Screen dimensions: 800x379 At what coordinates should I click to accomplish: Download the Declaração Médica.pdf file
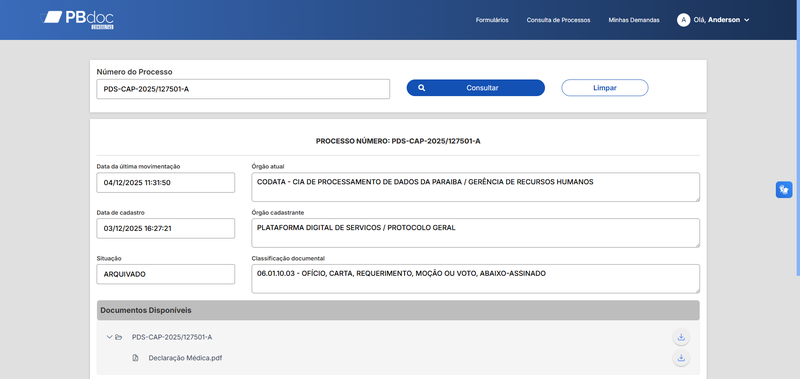(681, 358)
